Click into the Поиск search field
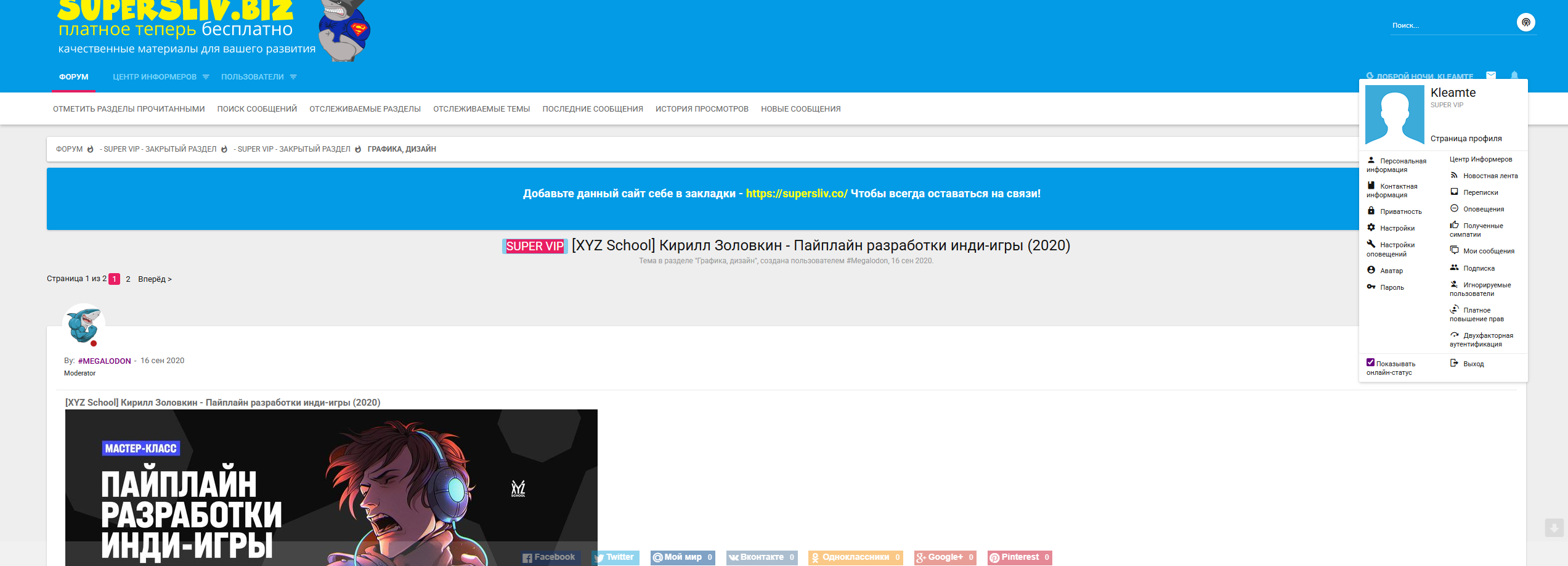1568x566 pixels. [1451, 25]
